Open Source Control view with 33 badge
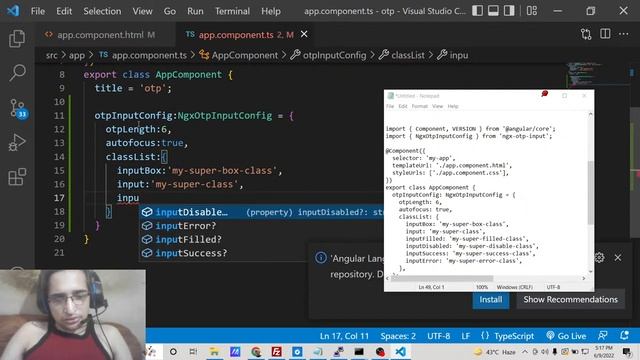The image size is (640, 360). coord(18,108)
